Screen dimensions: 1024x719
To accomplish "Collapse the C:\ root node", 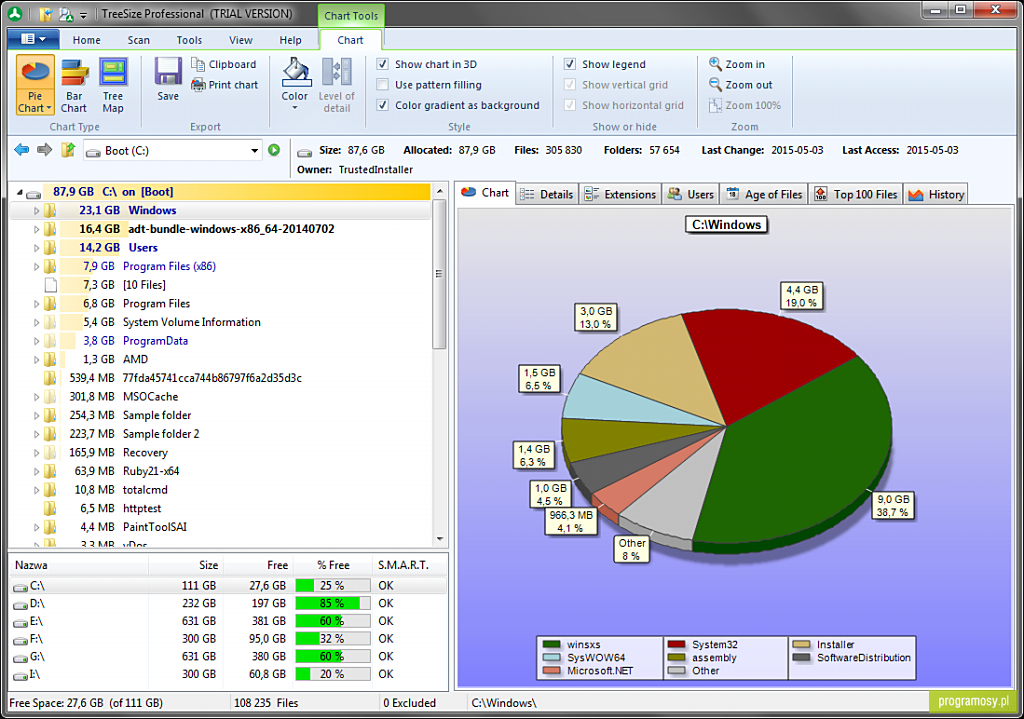I will [20, 192].
